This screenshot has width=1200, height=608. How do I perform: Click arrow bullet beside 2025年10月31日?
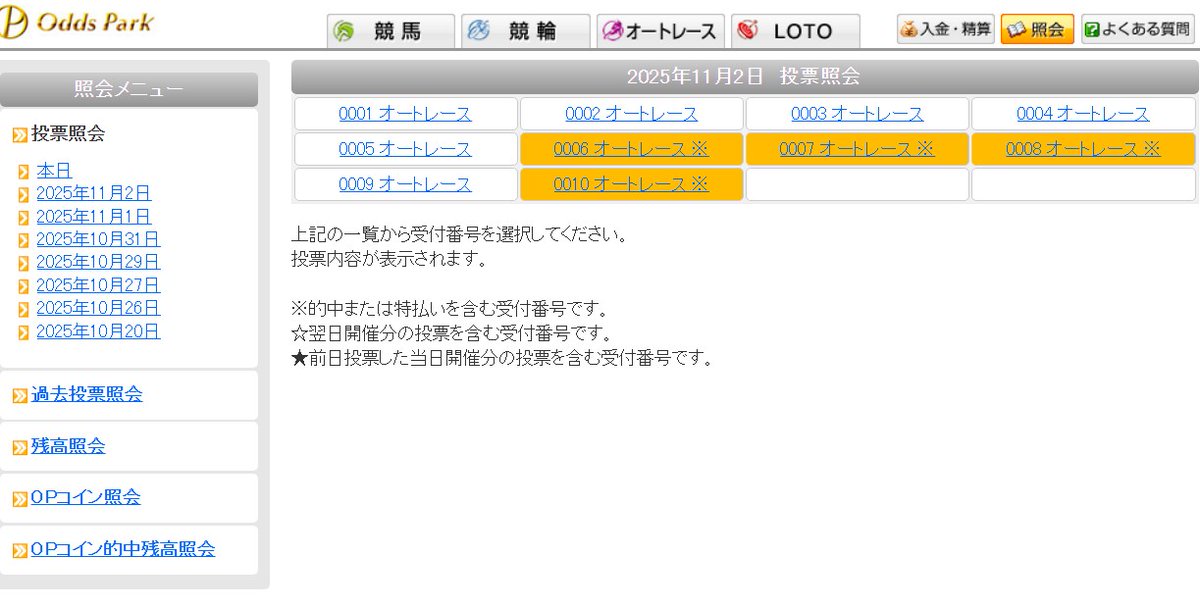tap(24, 240)
